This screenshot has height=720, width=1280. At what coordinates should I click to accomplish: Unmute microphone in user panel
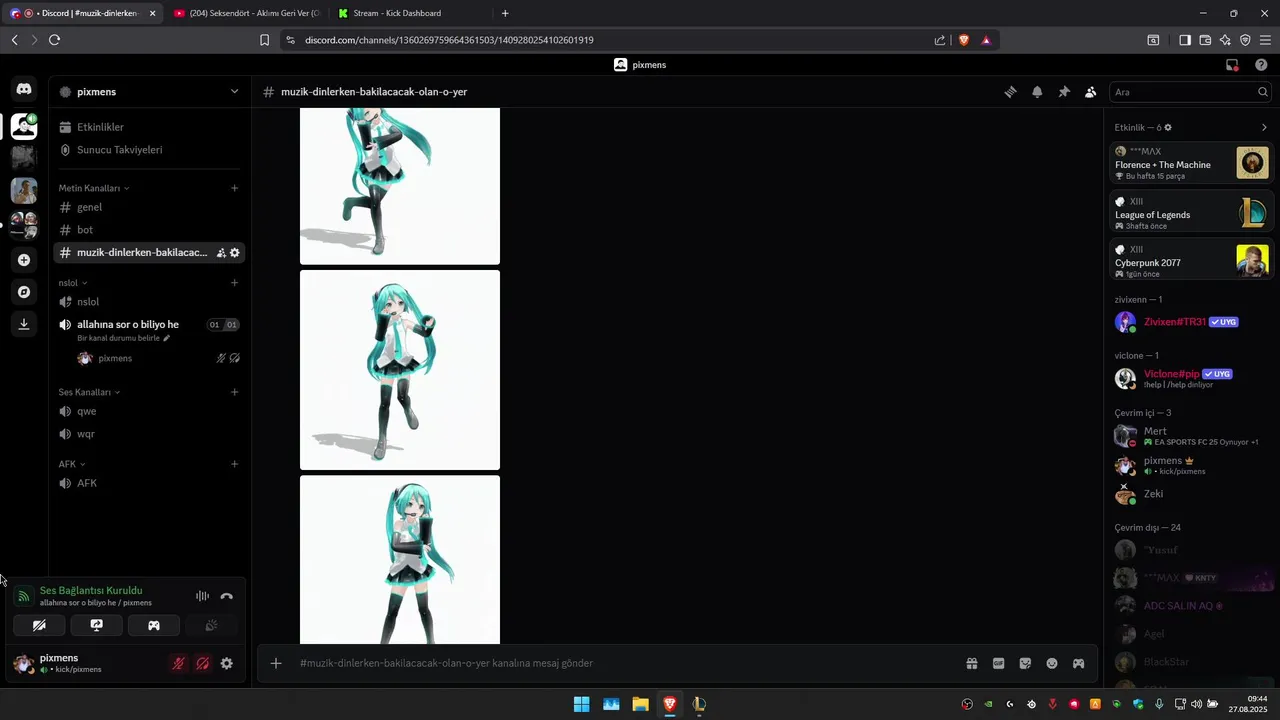pyautogui.click(x=179, y=663)
